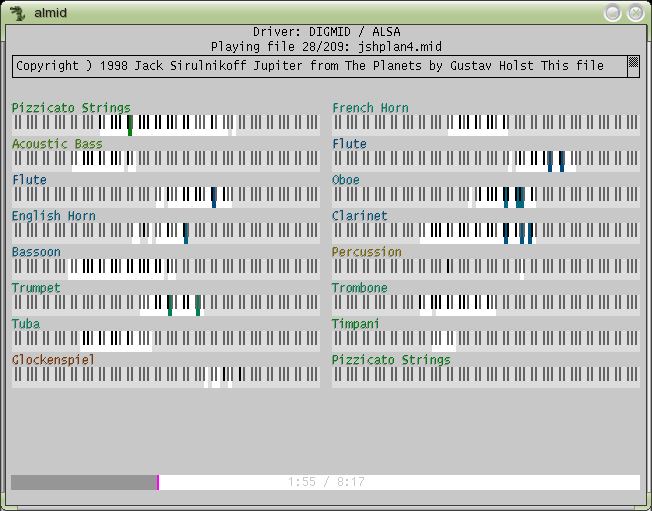This screenshot has height=511, width=652.
Task: Select the French Horn channel label
Action: [370, 108]
